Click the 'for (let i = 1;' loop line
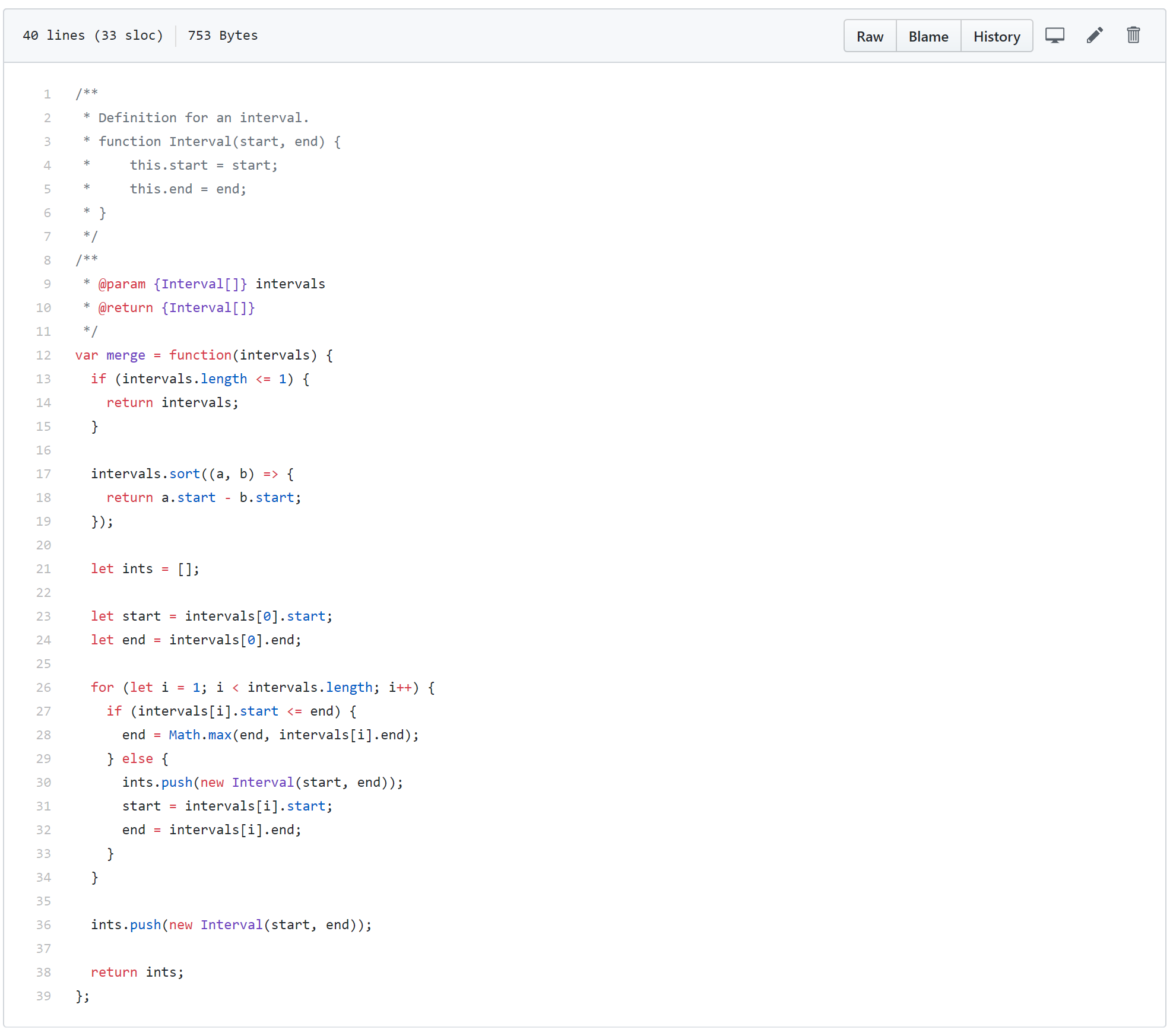 (x=262, y=687)
